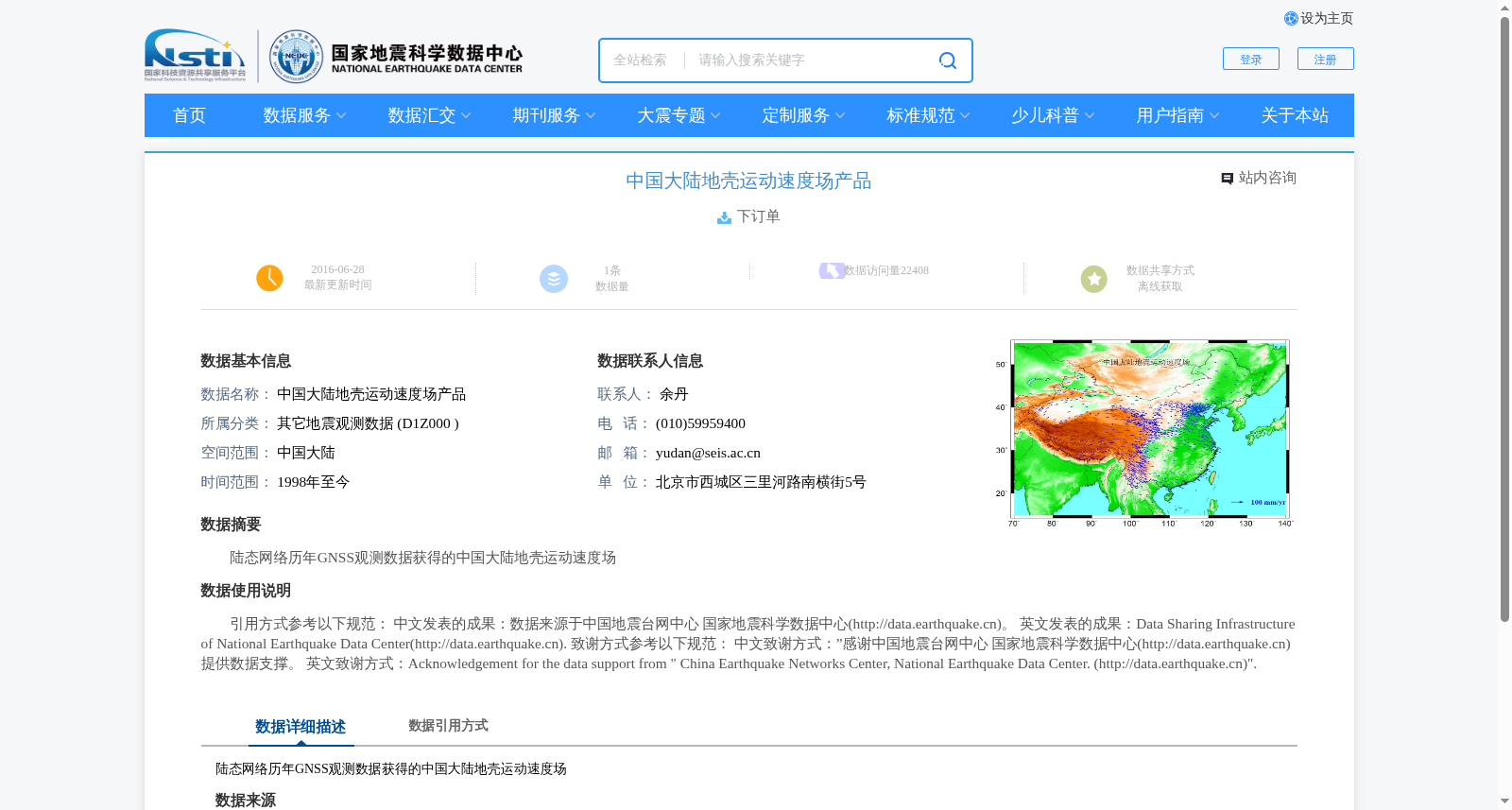Click the set-as-homepage icon
Screen dimensions: 1512x810
(1291, 19)
